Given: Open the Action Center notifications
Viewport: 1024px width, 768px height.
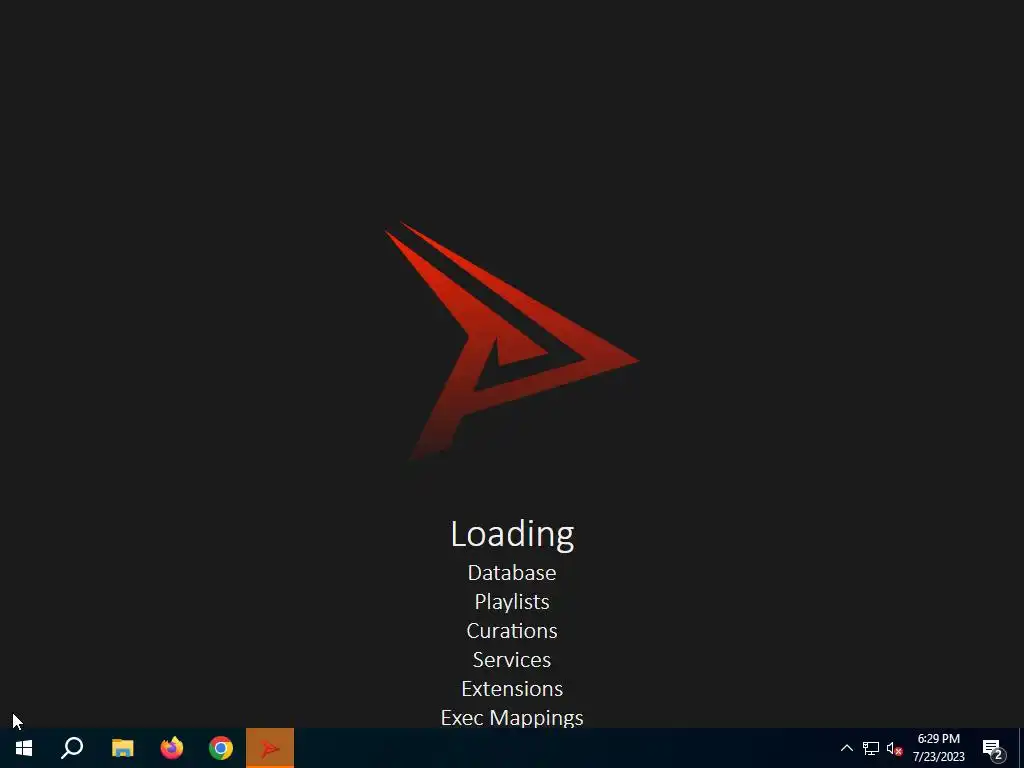Looking at the screenshot, I should click(993, 748).
